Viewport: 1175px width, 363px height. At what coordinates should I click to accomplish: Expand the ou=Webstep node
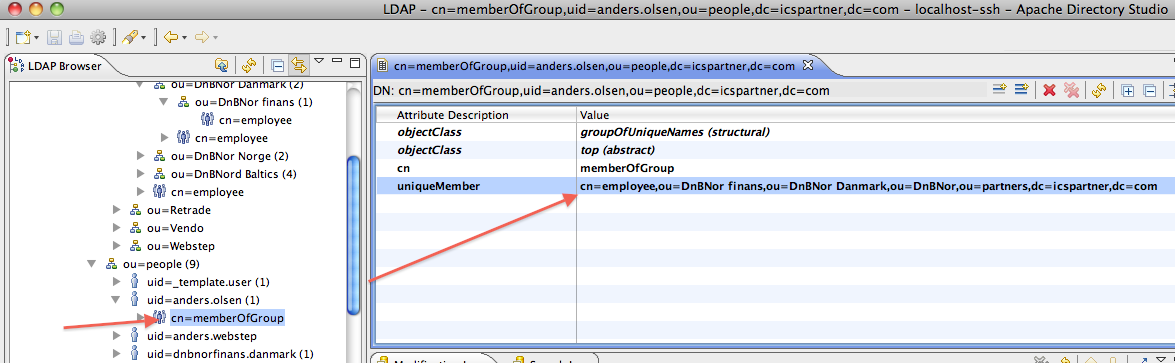pyautogui.click(x=117, y=246)
